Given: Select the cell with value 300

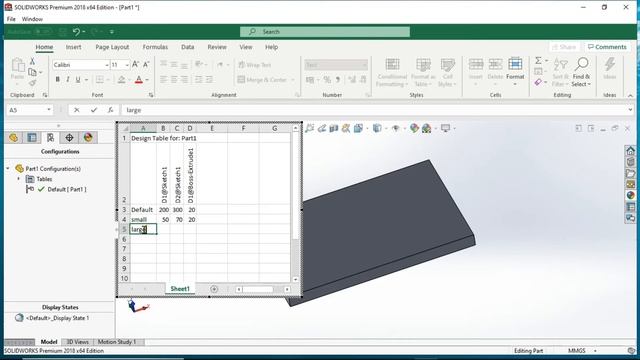Looking at the screenshot, I should 177,209.
